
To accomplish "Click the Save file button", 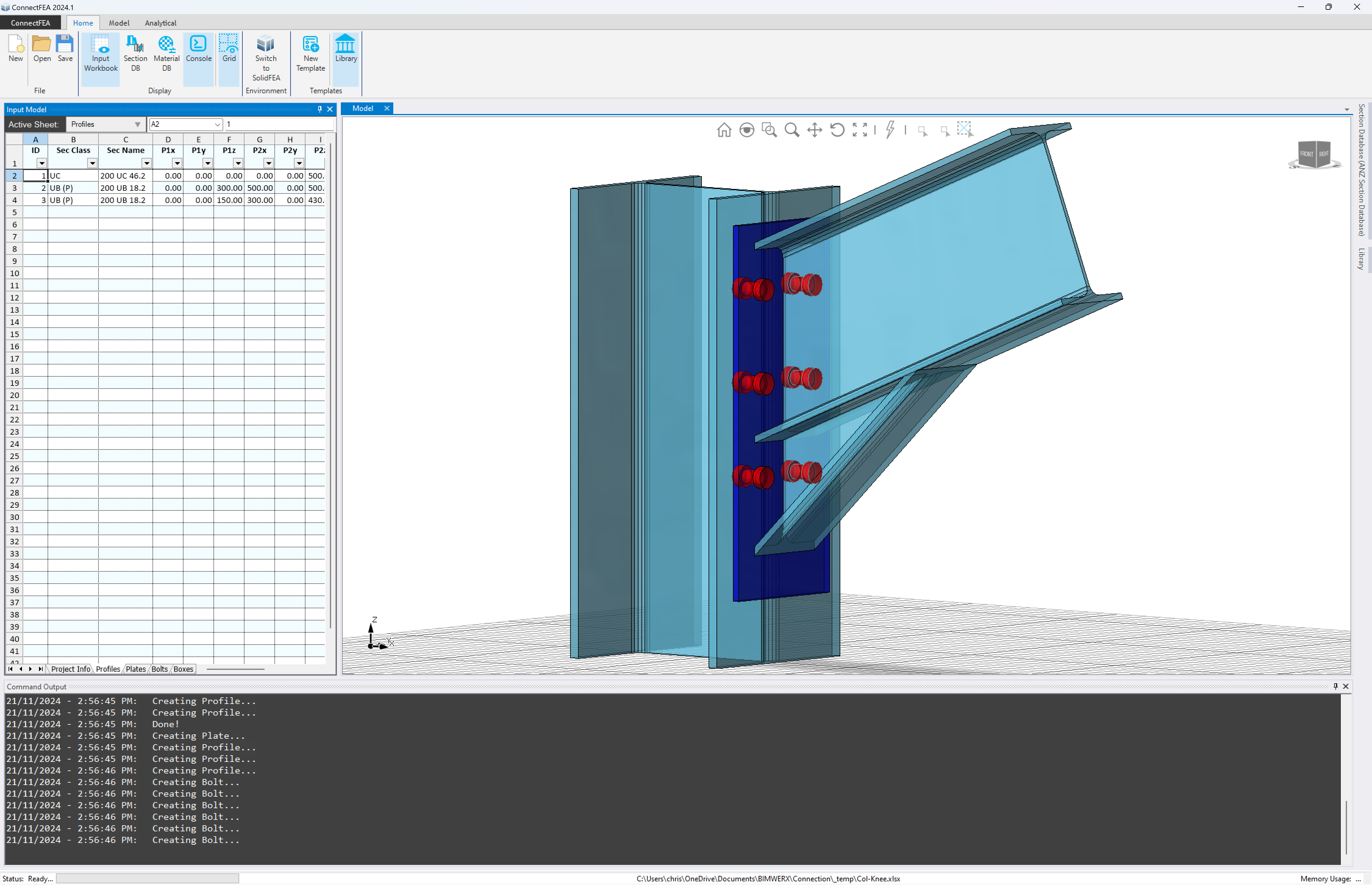I will 65,49.
